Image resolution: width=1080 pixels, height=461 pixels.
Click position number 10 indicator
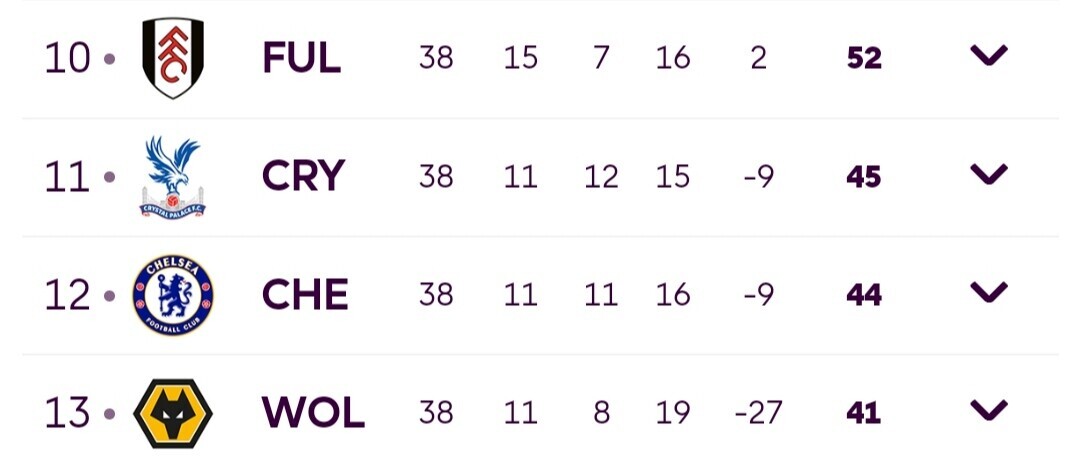(68, 59)
